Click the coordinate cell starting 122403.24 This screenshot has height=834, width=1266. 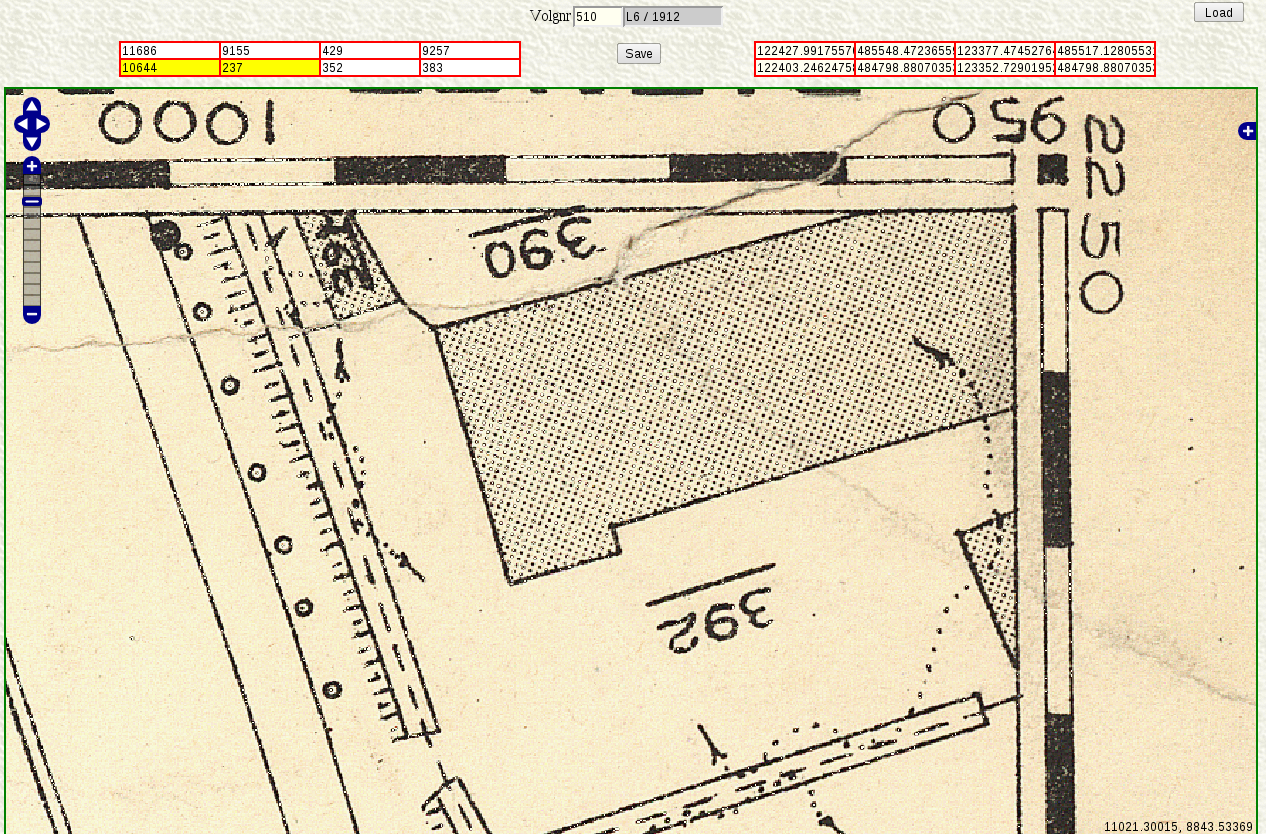[x=805, y=68]
